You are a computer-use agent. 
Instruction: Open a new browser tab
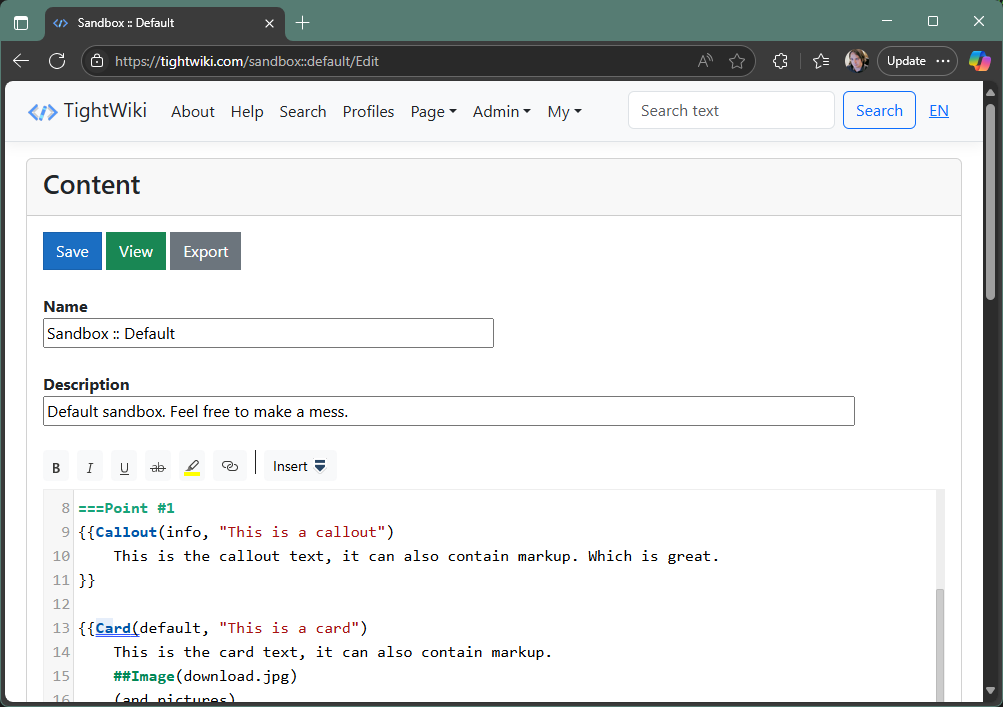click(303, 23)
